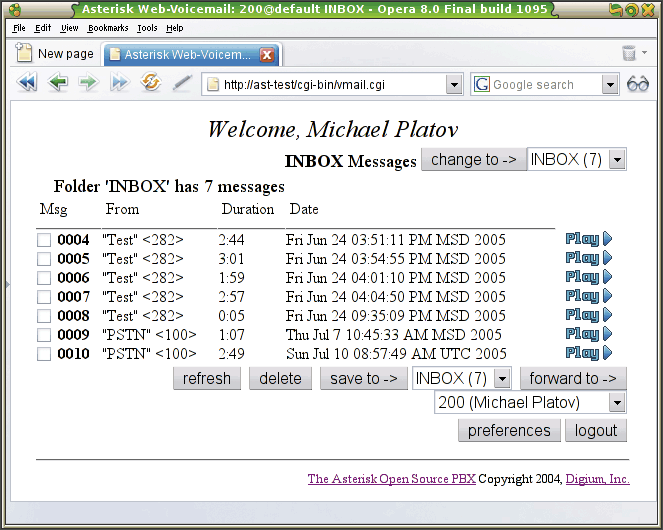Click the delete button
This screenshot has height=530, width=663.
(280, 379)
